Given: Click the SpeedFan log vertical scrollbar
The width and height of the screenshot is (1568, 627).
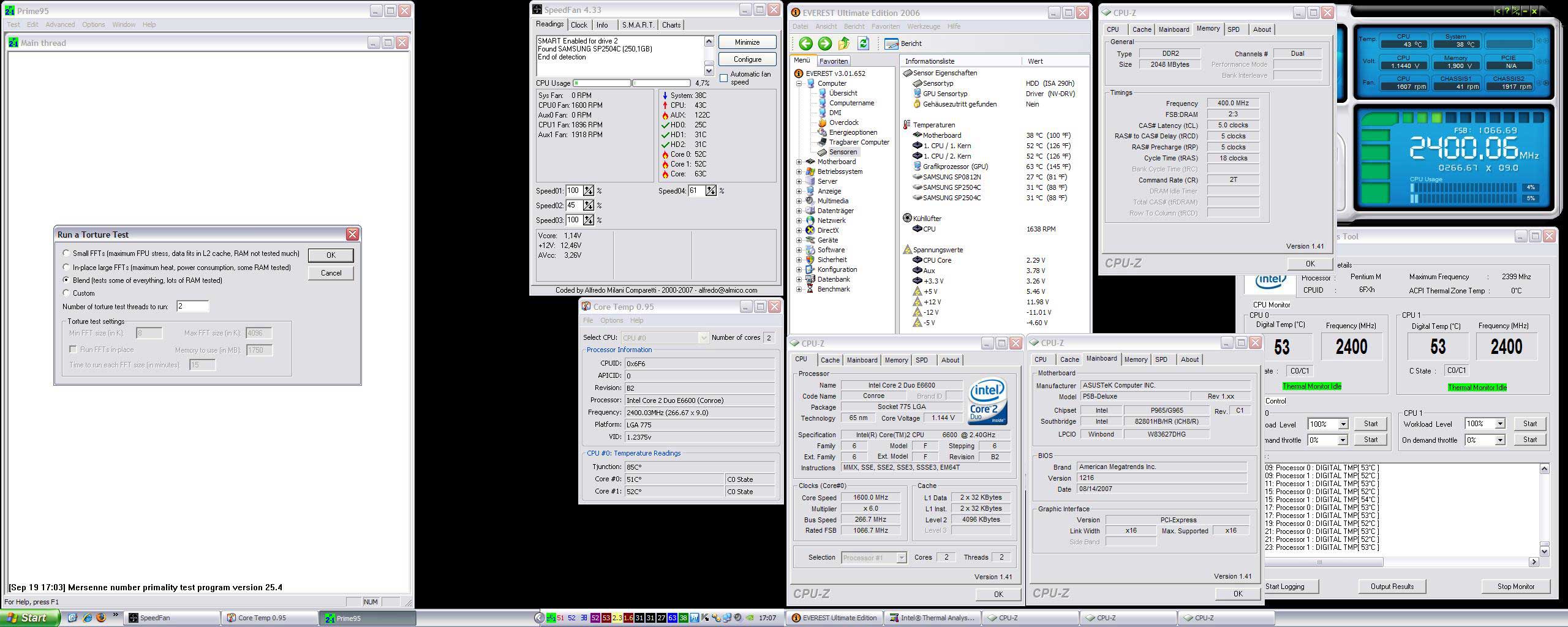Looking at the screenshot, I should coord(709,55).
